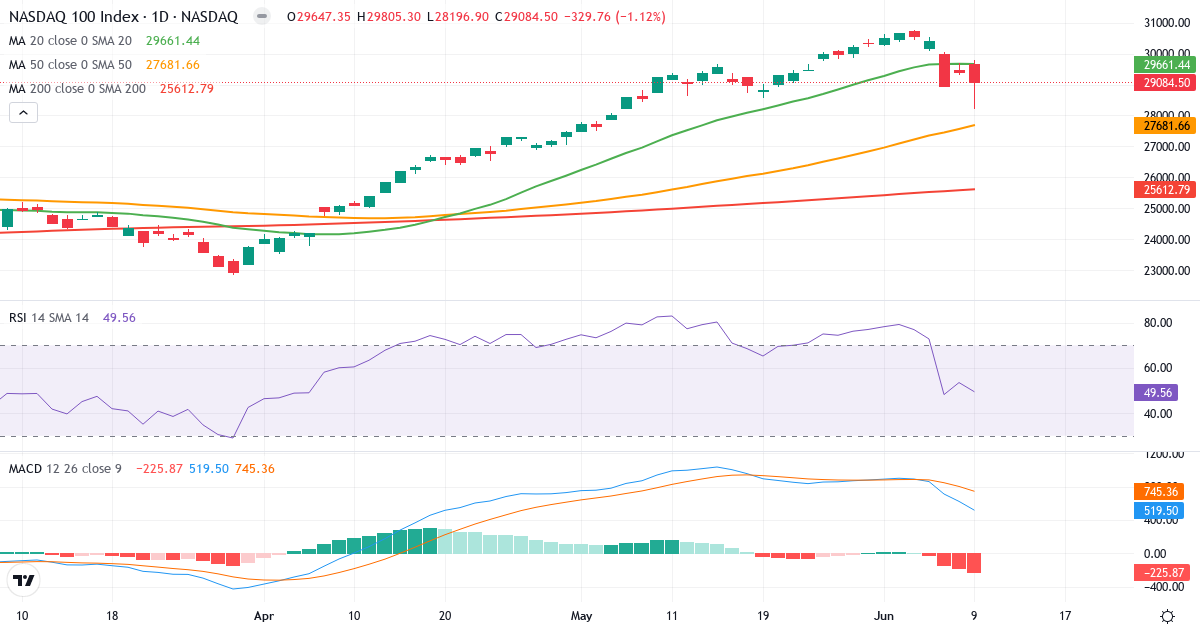The image size is (1200, 630).
Task: Click the Apr label on time axis
Action: 263,616
